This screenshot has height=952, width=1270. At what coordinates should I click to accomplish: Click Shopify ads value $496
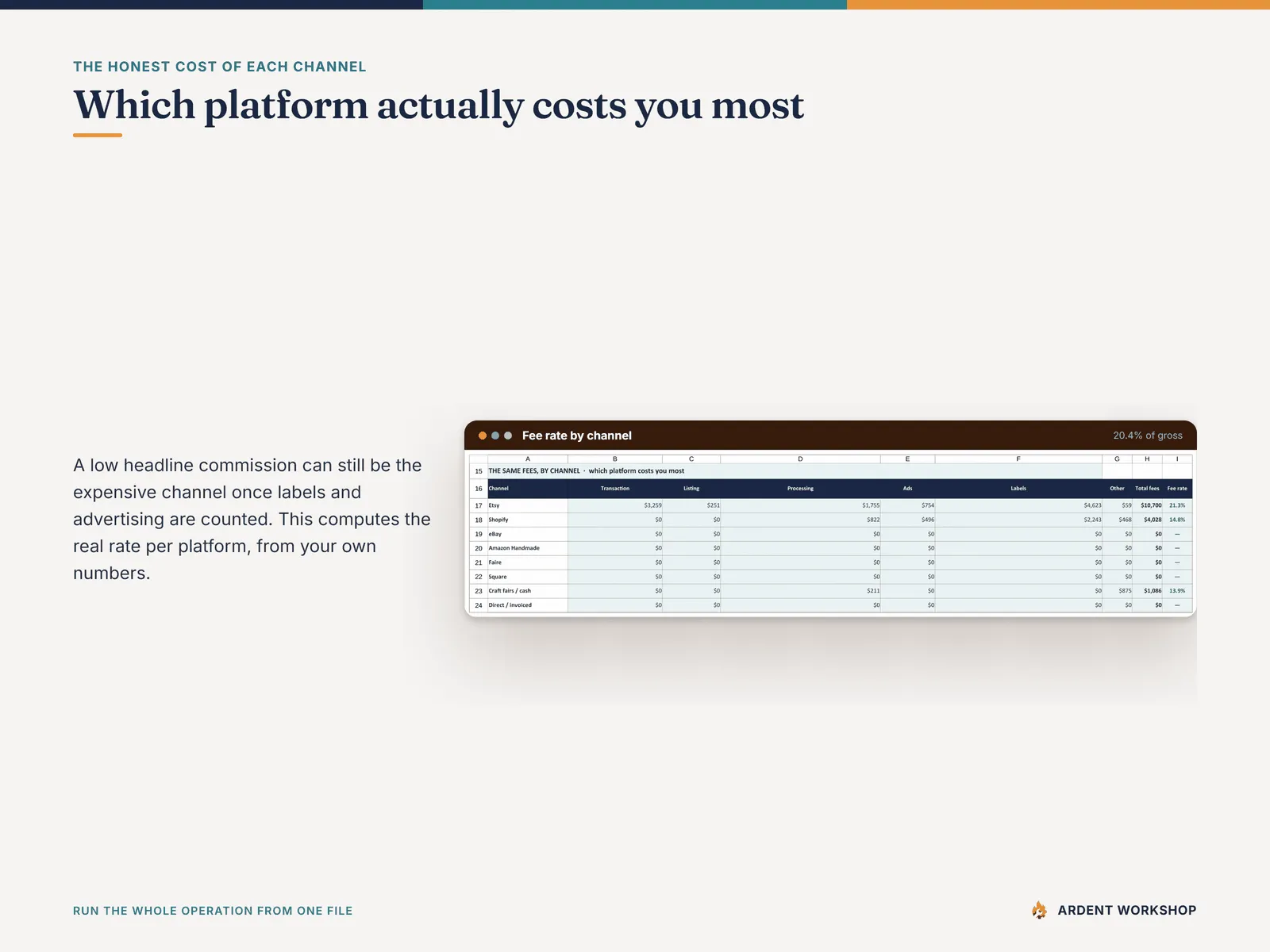(x=928, y=520)
